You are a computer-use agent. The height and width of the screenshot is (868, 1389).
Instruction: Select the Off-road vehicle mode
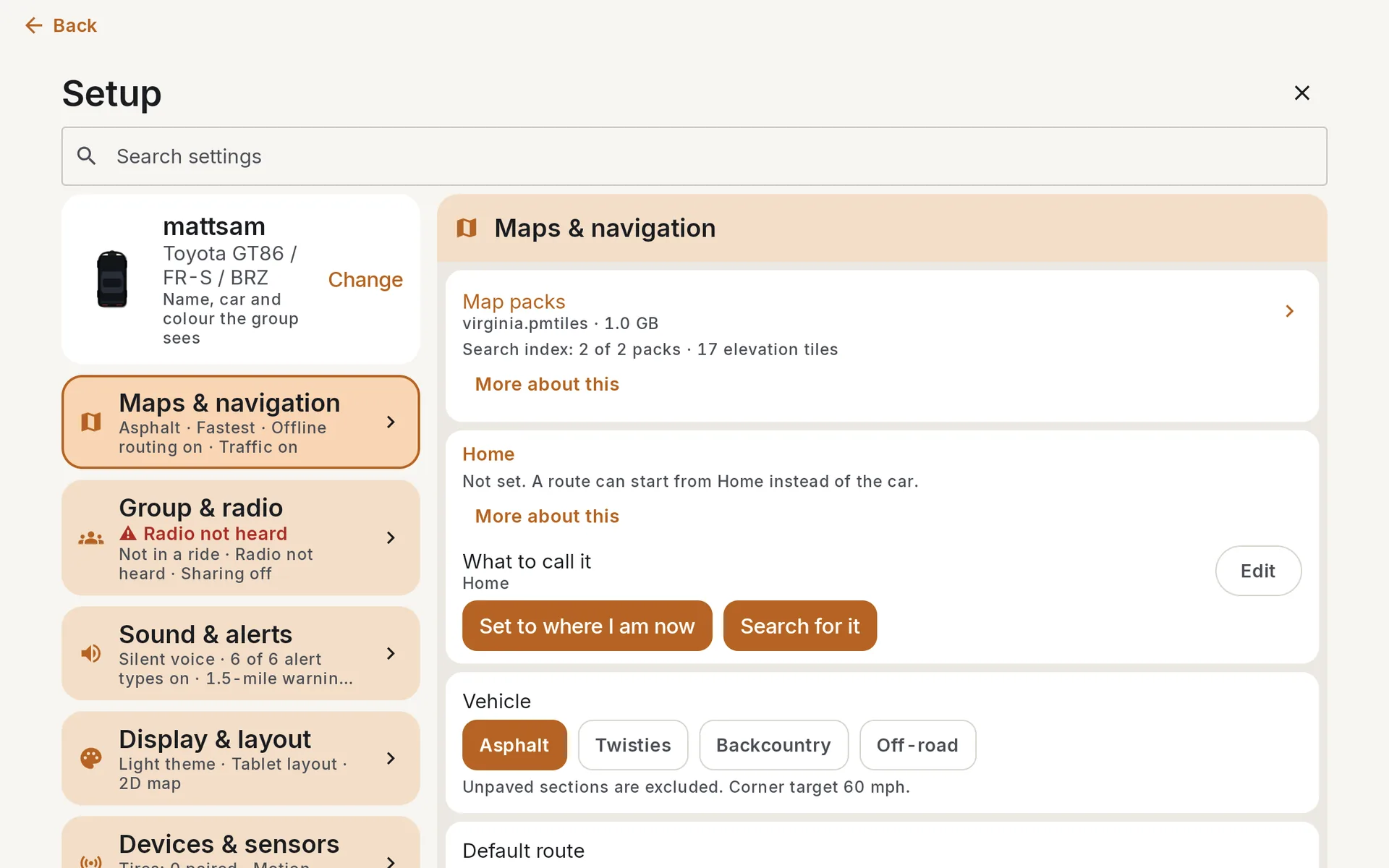click(917, 745)
